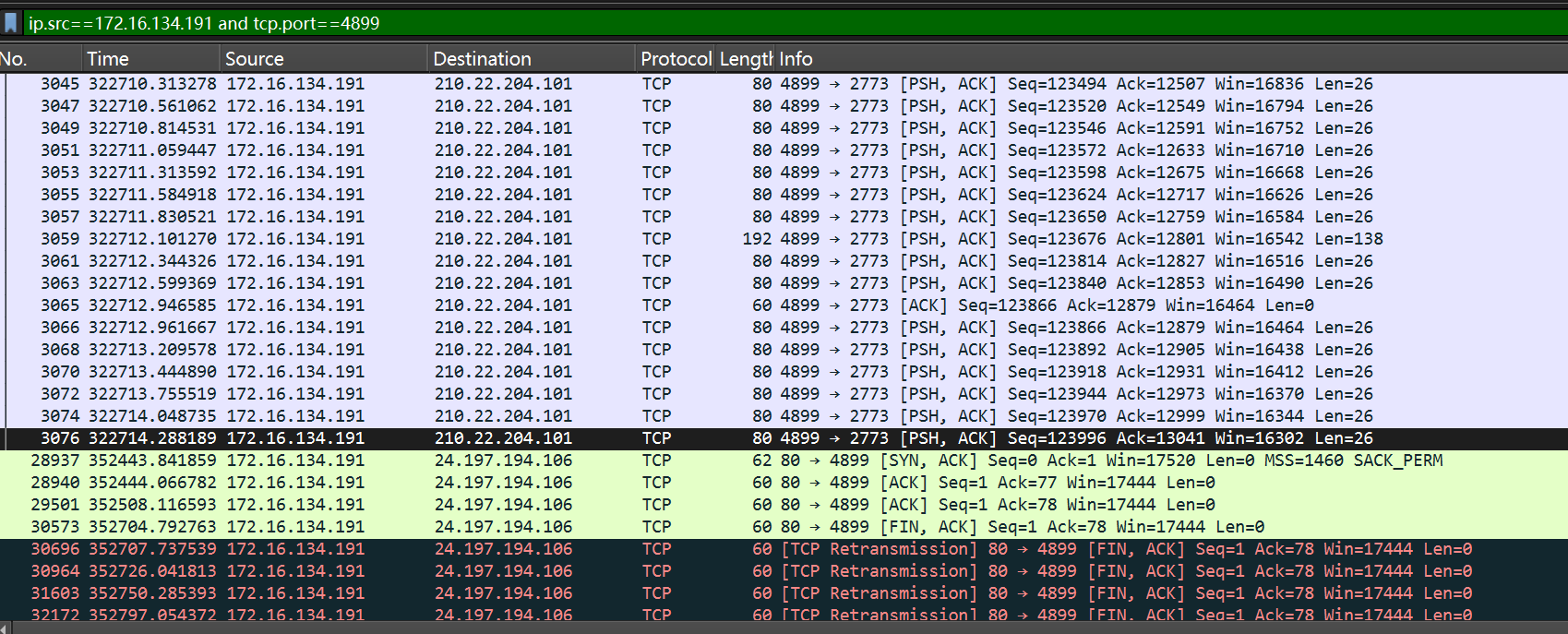Viewport: 1568px width, 634px height.
Task: Select packet number 3070 row
Action: 784,372
